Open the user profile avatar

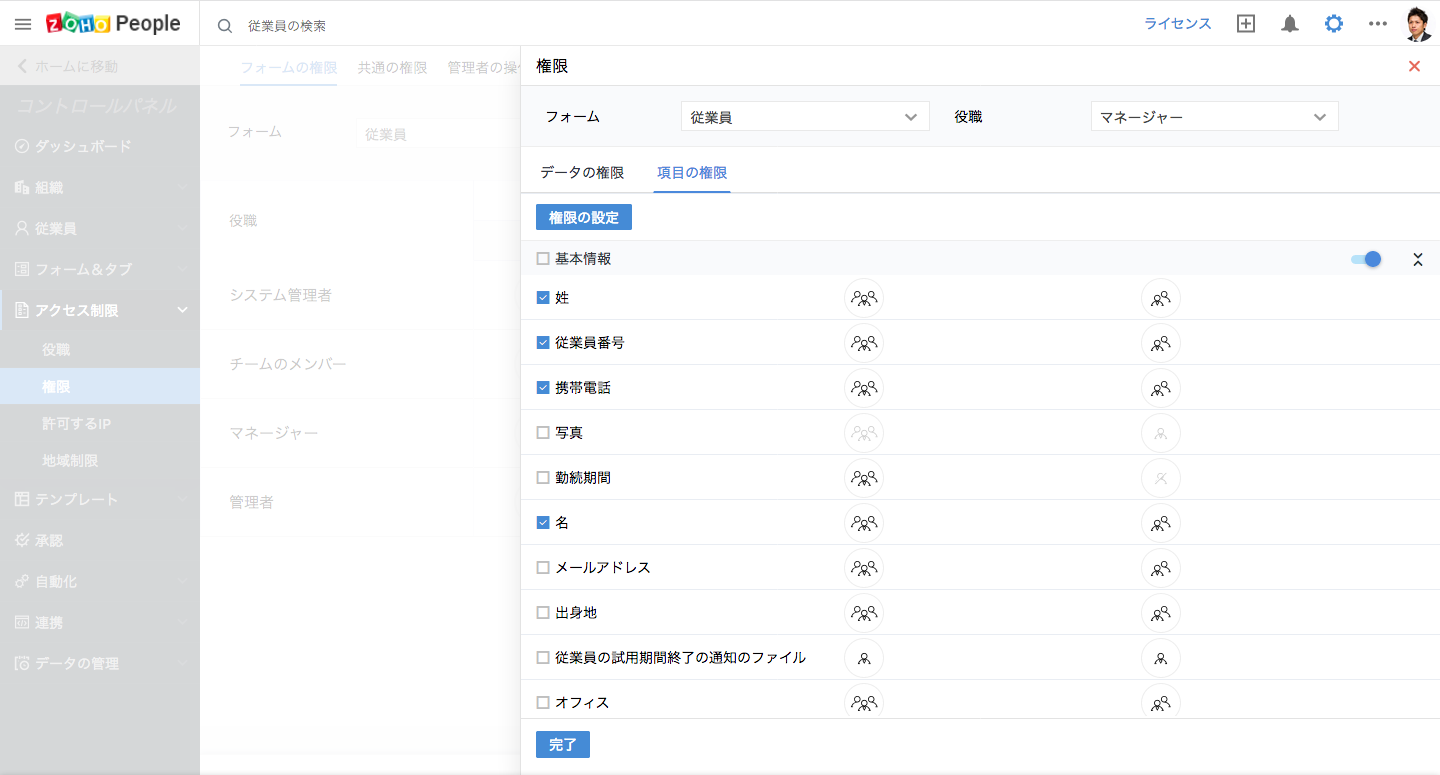(1418, 24)
